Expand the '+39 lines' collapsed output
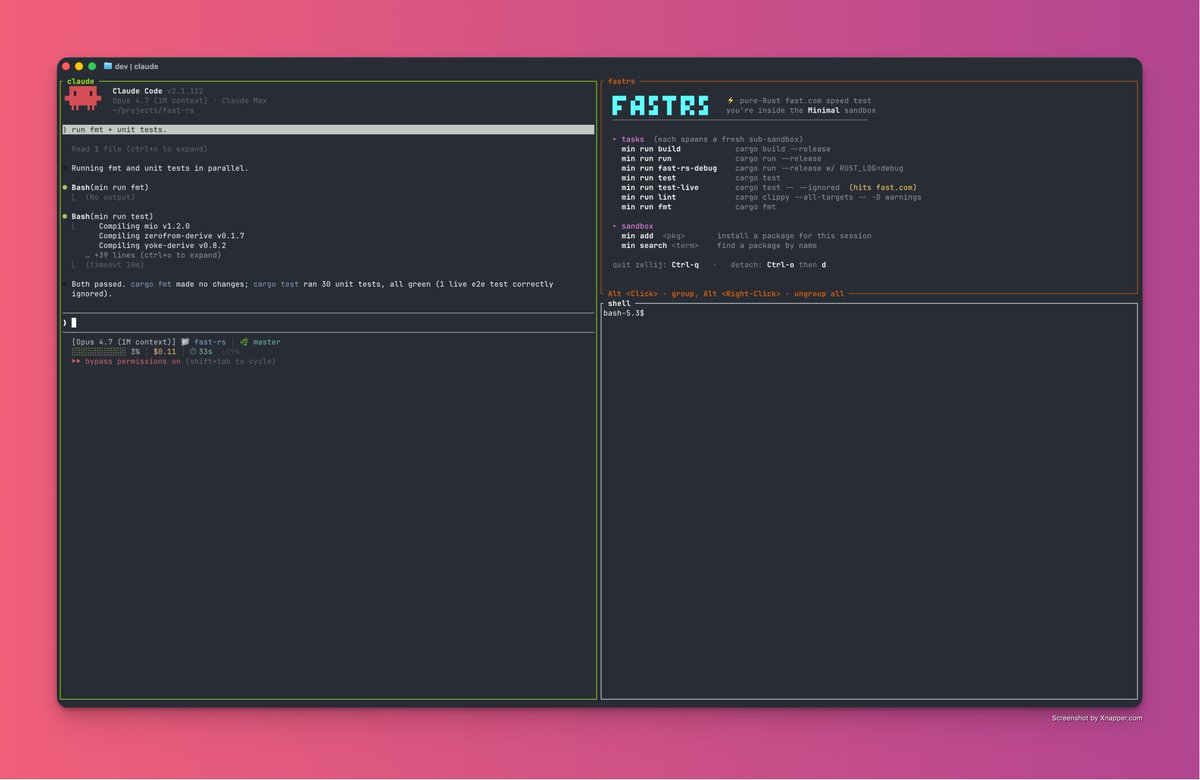This screenshot has height=780, width=1200. pyautogui.click(x=153, y=255)
